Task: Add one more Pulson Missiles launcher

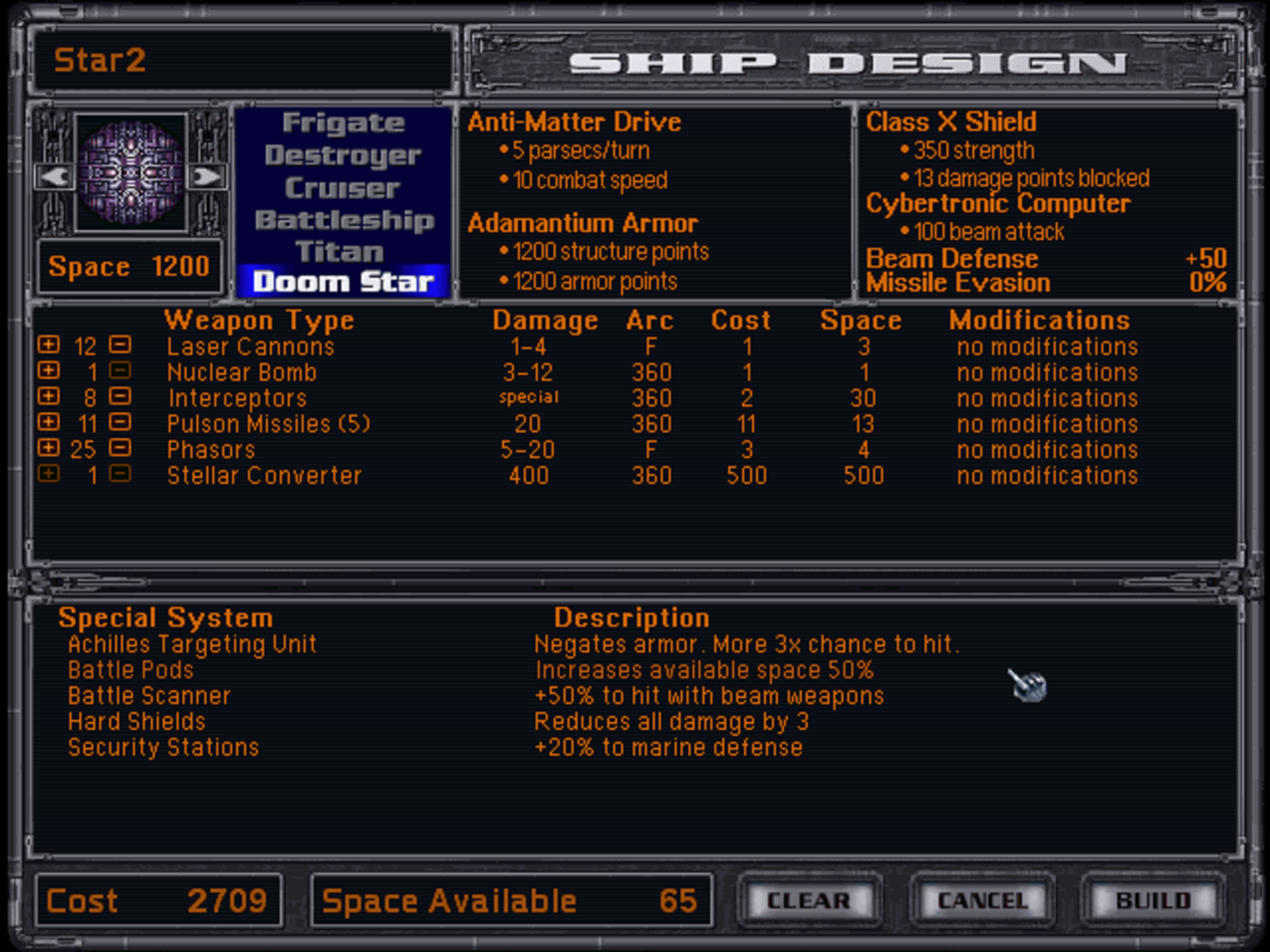Action: click(48, 422)
